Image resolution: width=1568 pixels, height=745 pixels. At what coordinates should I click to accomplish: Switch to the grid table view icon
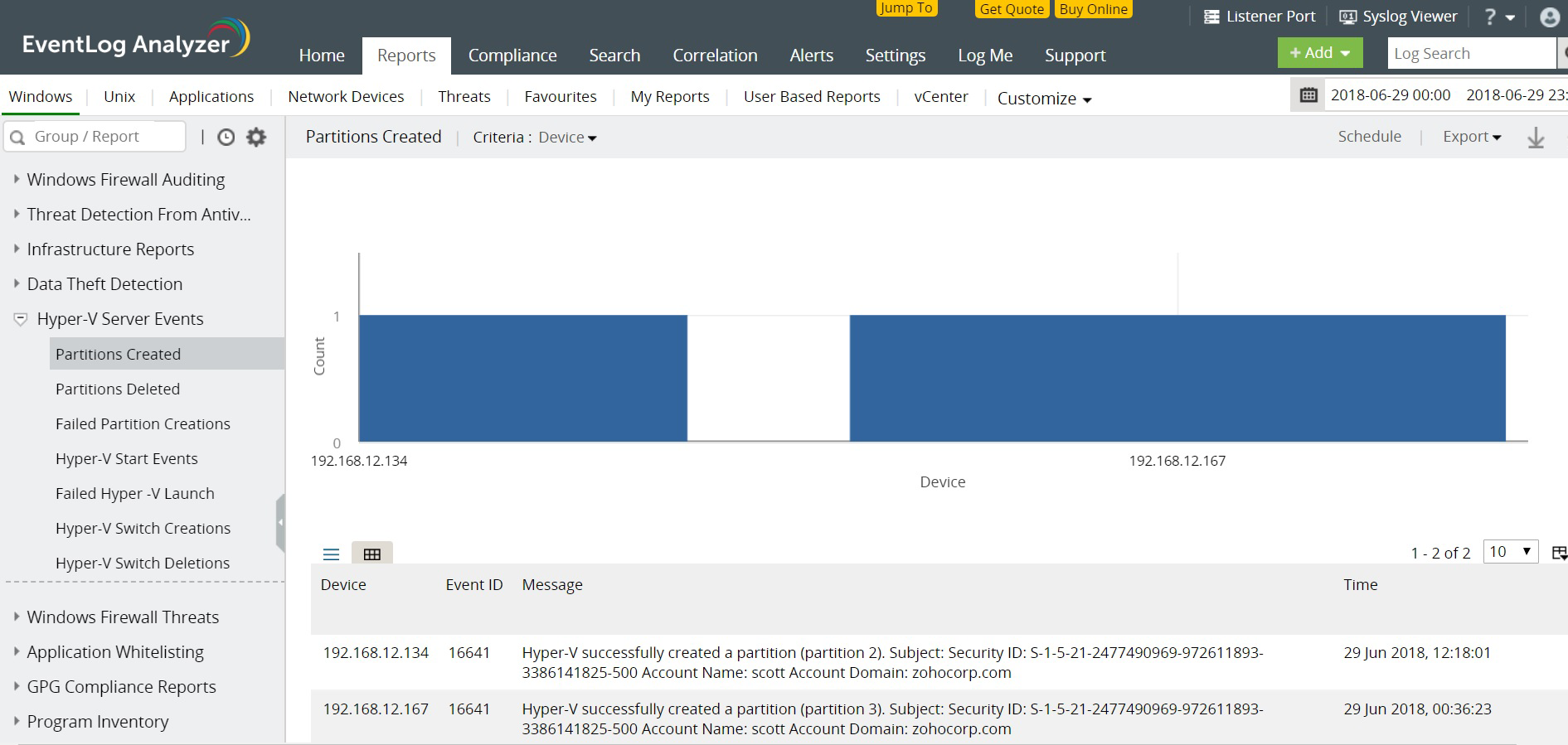(x=372, y=554)
